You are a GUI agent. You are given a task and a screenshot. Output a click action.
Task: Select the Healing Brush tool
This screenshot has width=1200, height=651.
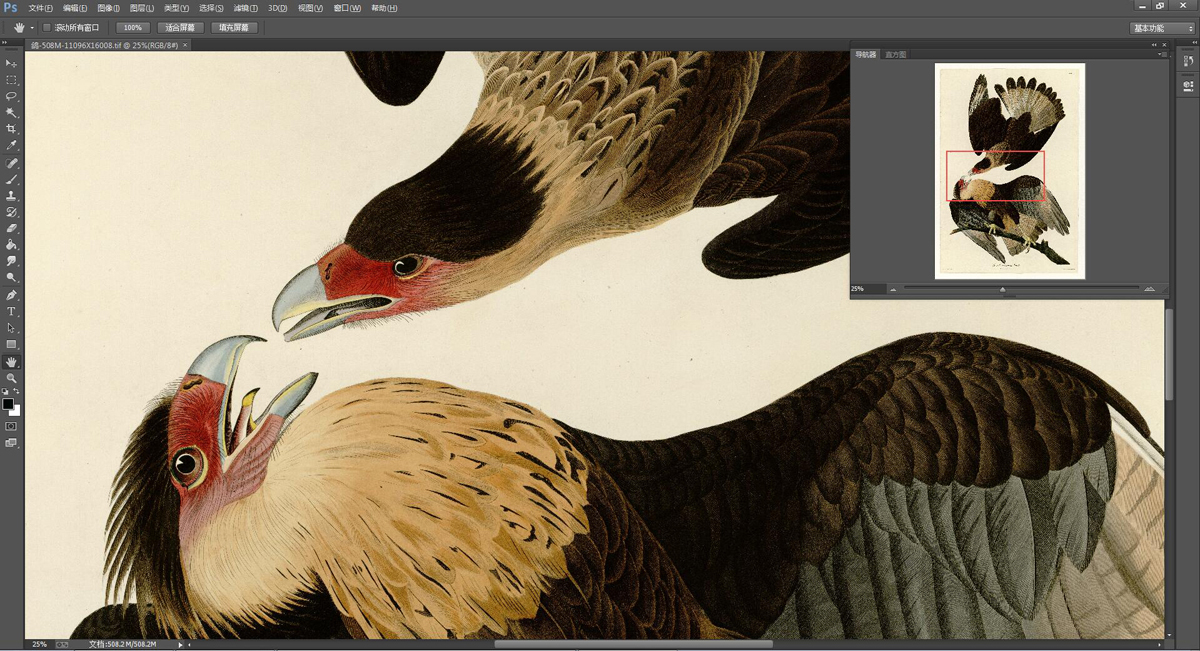[12, 163]
